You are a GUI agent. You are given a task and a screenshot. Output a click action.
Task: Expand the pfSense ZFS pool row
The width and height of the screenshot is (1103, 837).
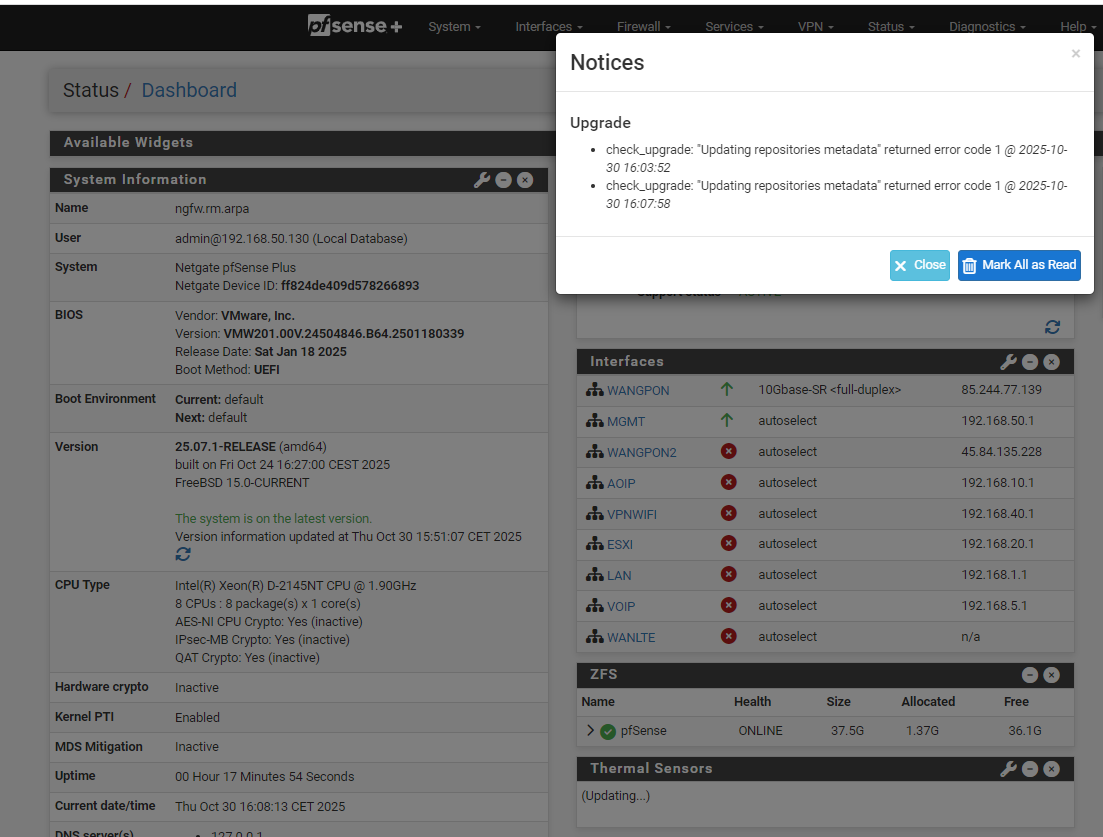590,731
